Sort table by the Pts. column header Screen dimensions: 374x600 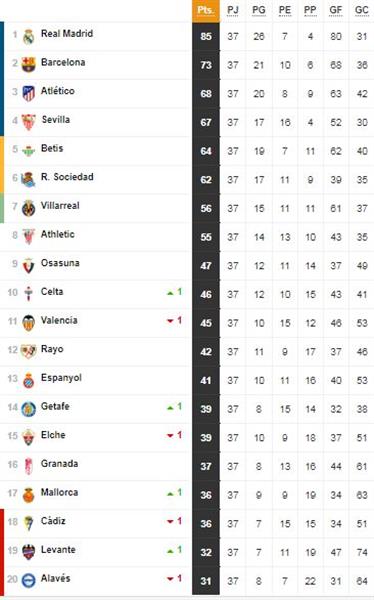[206, 11]
